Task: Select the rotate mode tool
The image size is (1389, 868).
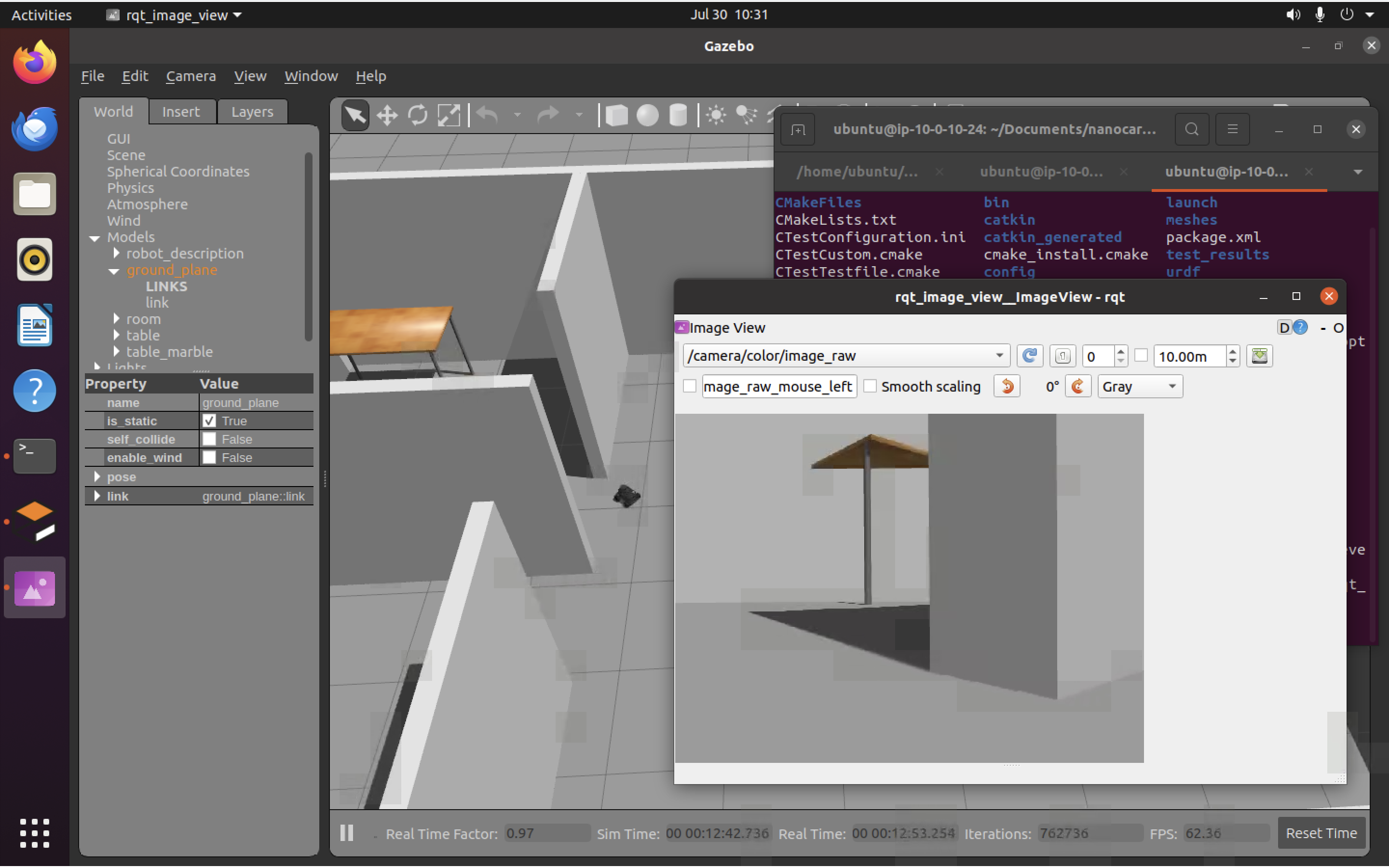Action: tap(417, 115)
